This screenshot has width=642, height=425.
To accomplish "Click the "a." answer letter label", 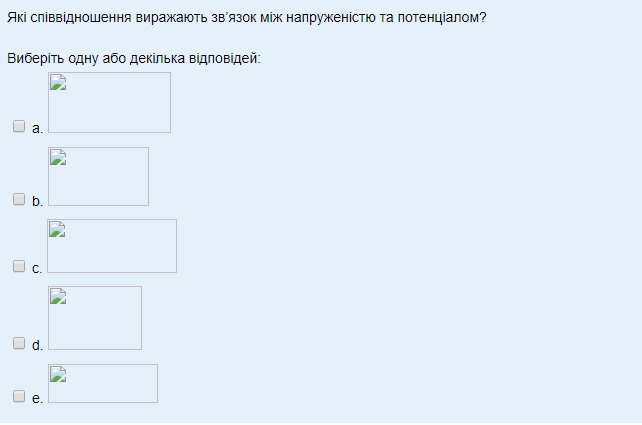I will pos(37,128).
